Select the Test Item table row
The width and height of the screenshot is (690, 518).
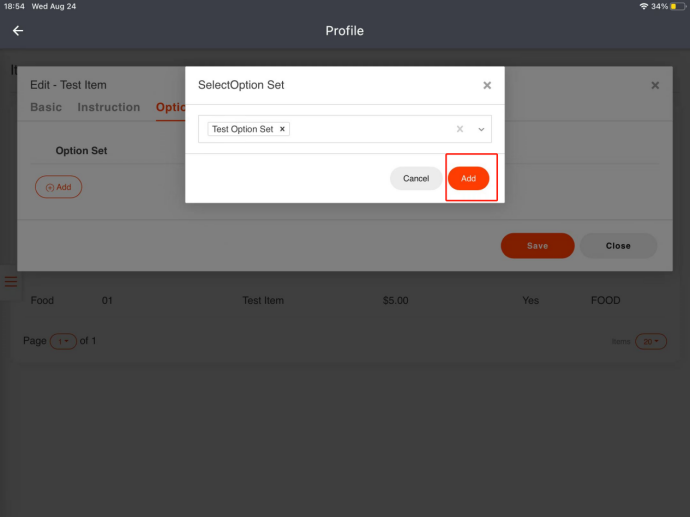263,300
